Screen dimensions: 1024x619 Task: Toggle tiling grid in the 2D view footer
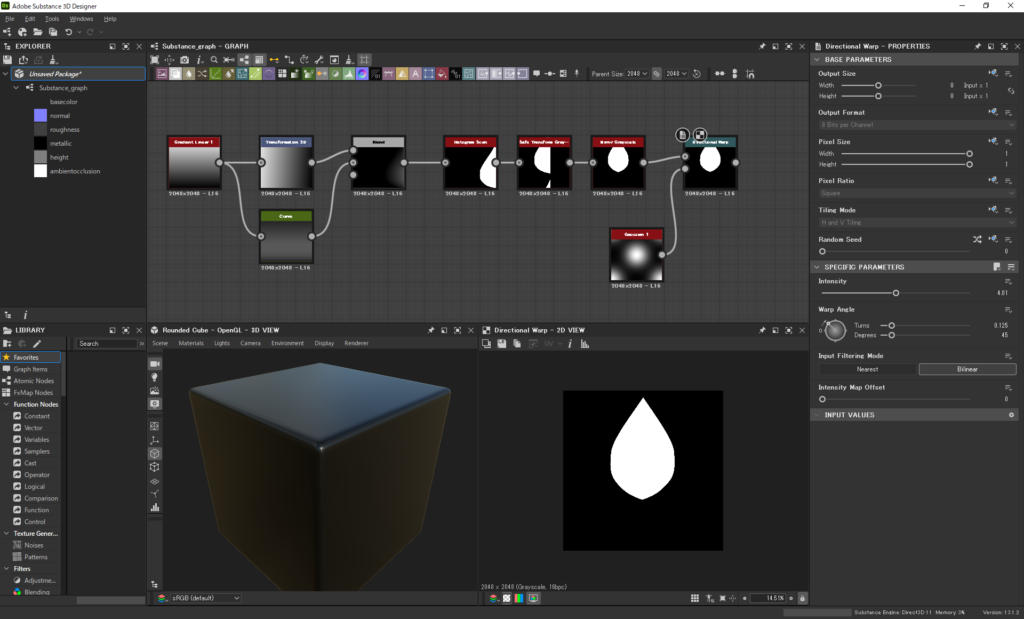point(695,598)
